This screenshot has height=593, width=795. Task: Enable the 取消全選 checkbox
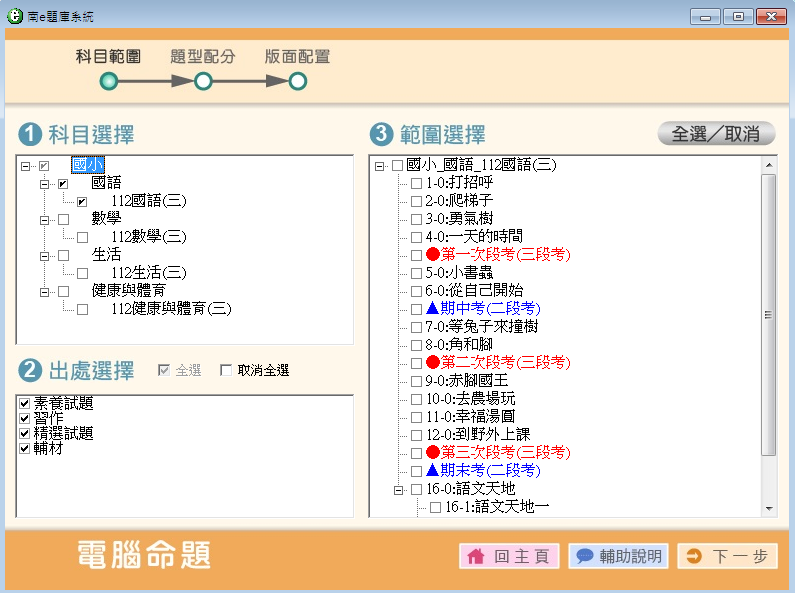(225, 370)
